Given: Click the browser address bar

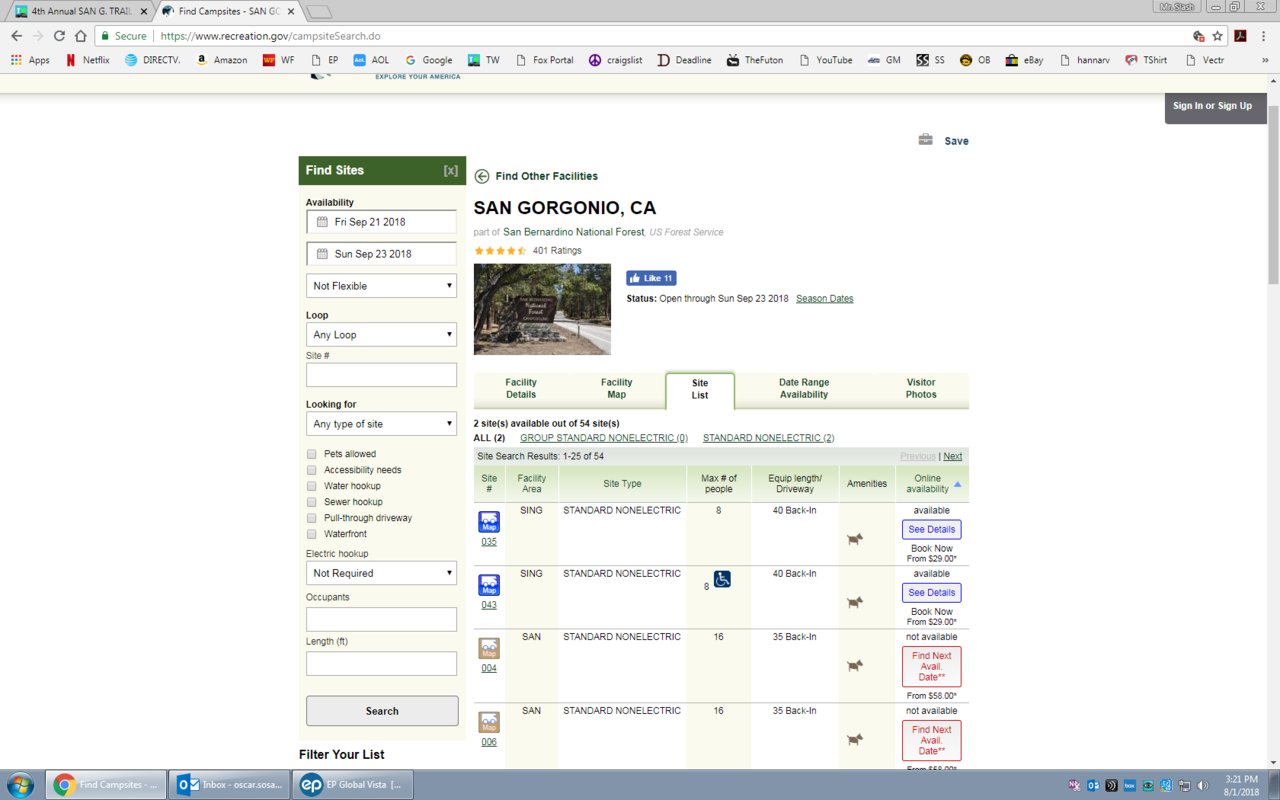Looking at the screenshot, I should coord(640,35).
